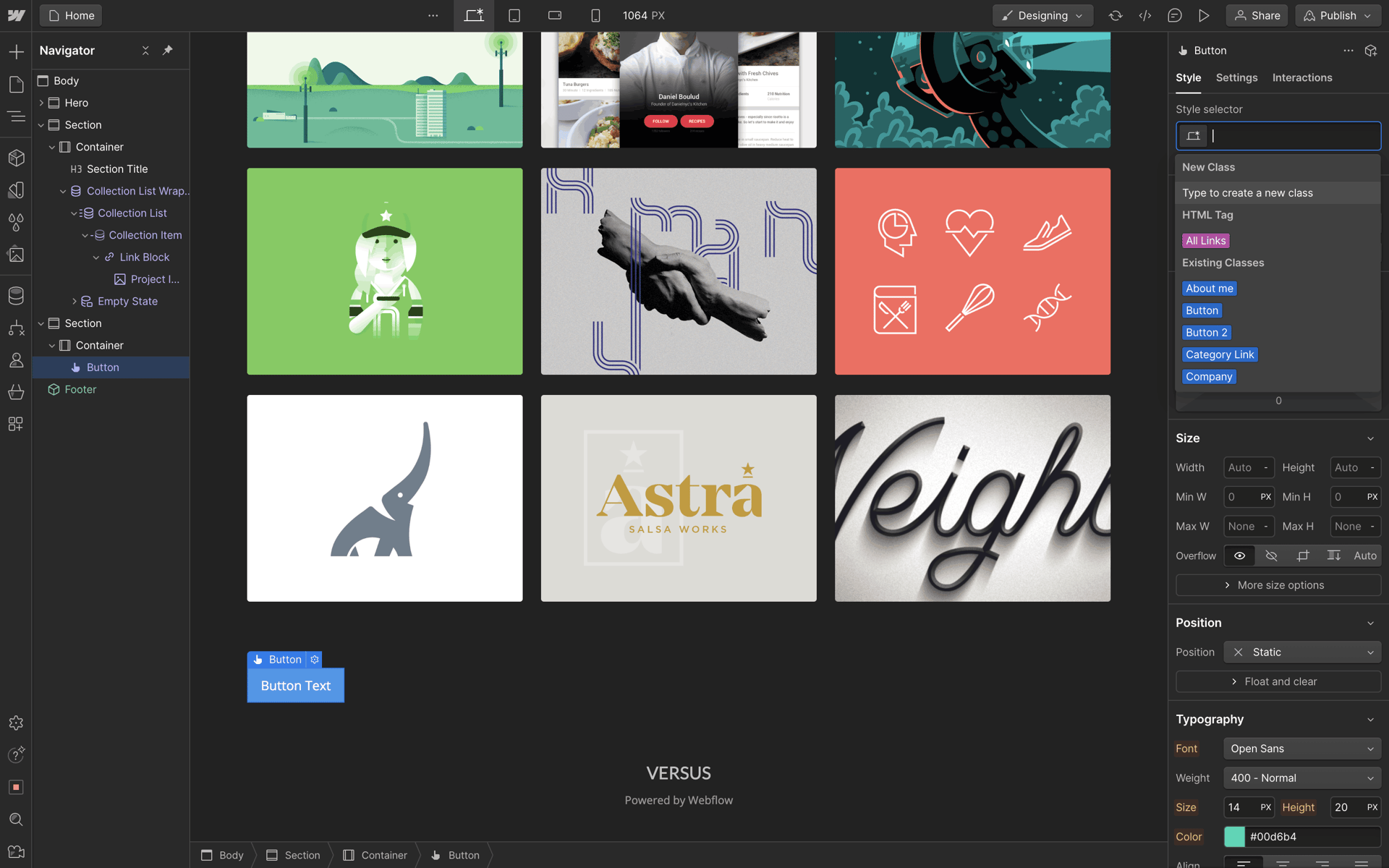Open site settings gear in left sidebar
Image resolution: width=1389 pixels, height=868 pixels.
click(16, 723)
